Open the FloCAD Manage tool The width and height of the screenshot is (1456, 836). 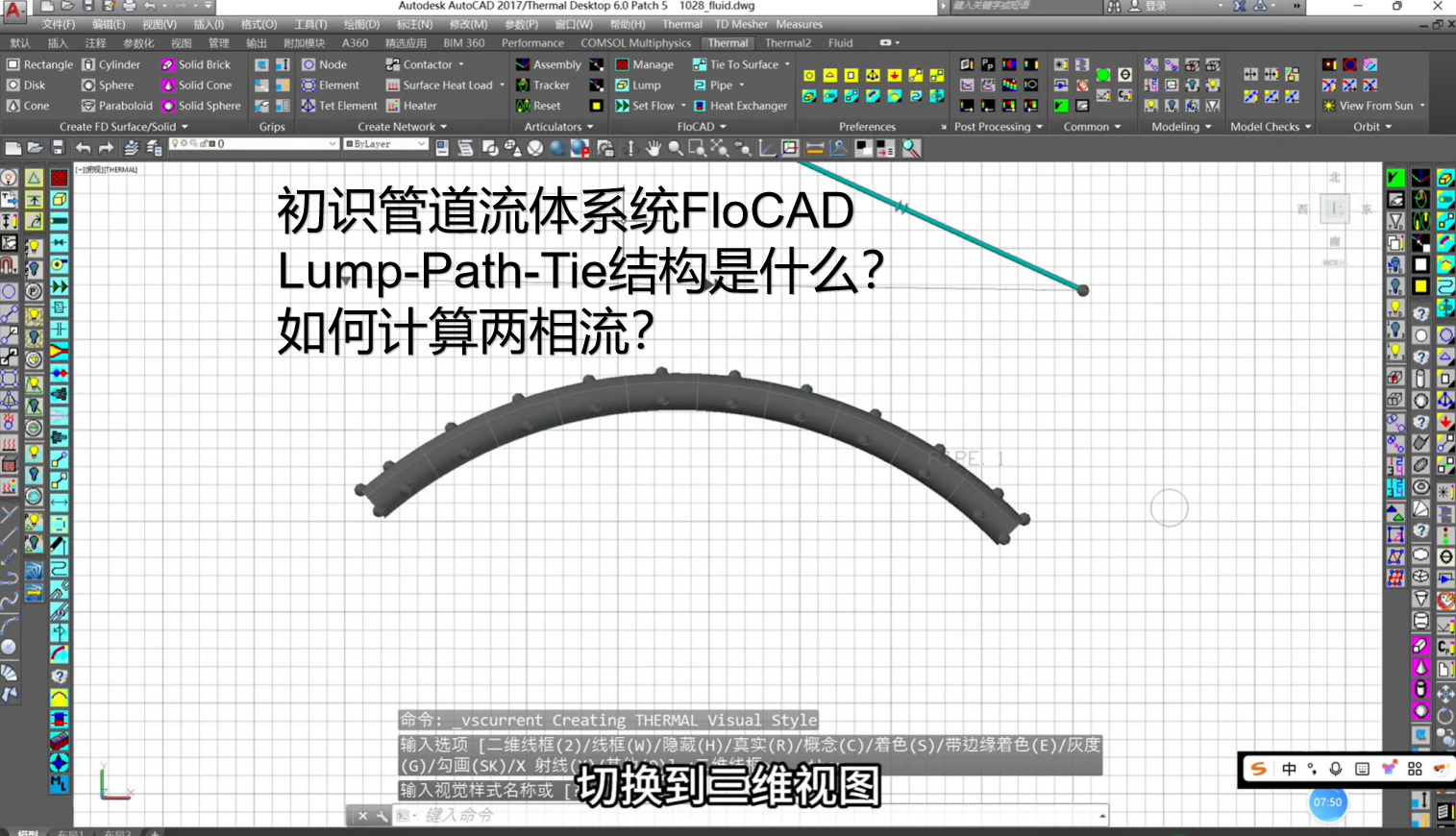coord(644,64)
